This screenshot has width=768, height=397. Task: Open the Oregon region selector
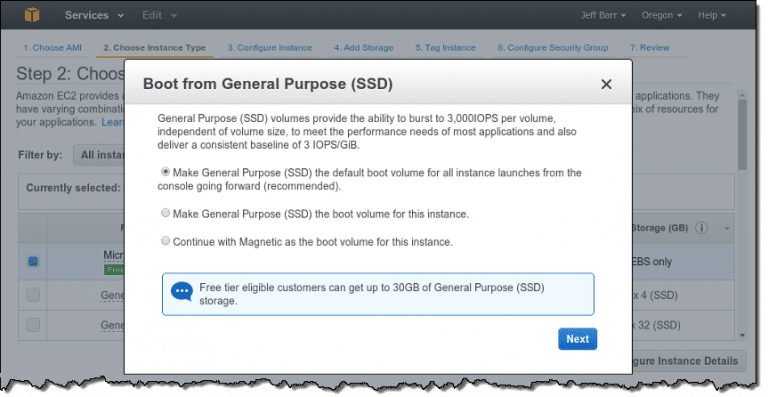tap(662, 15)
